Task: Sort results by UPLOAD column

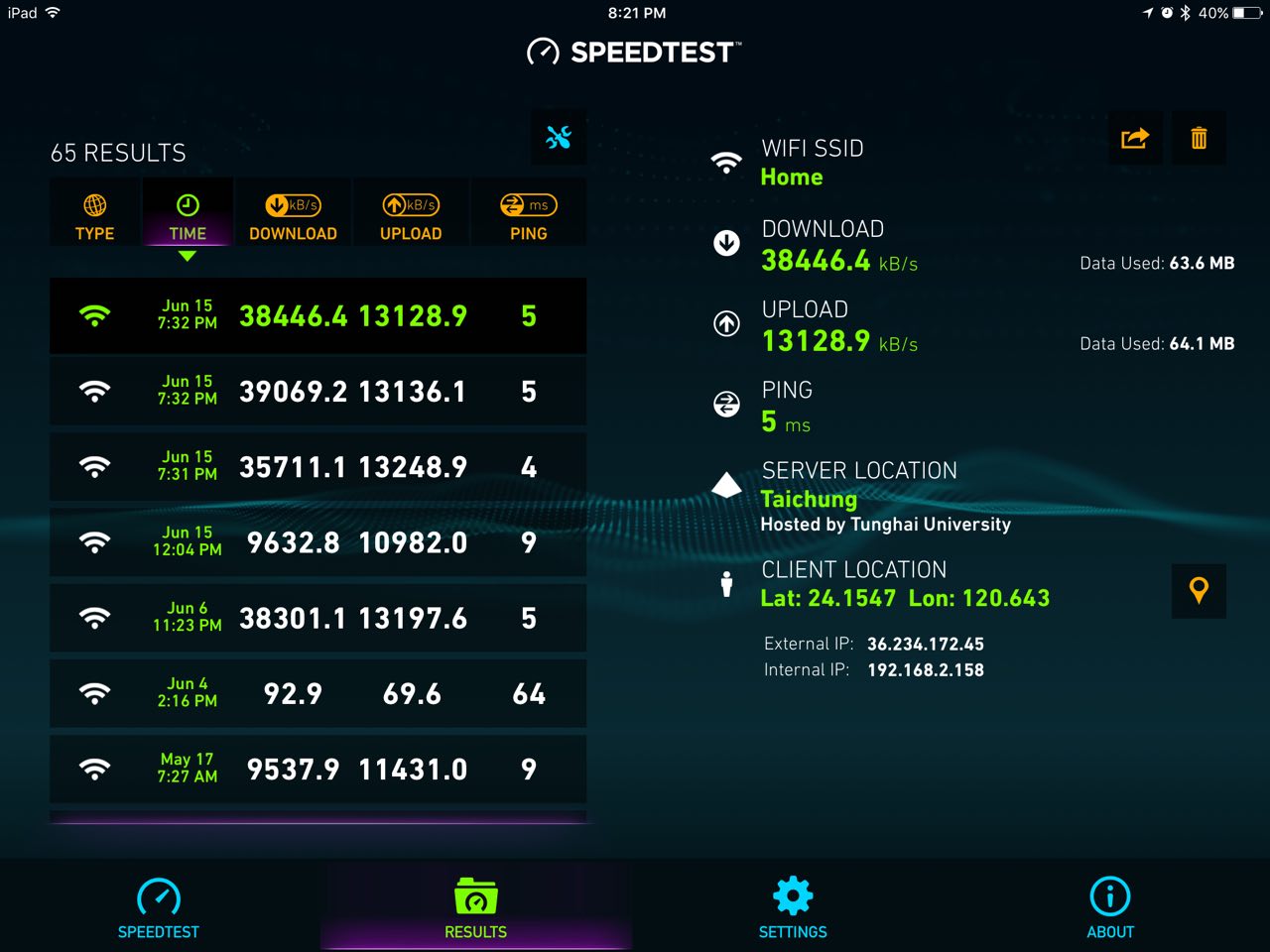Action: (x=411, y=217)
